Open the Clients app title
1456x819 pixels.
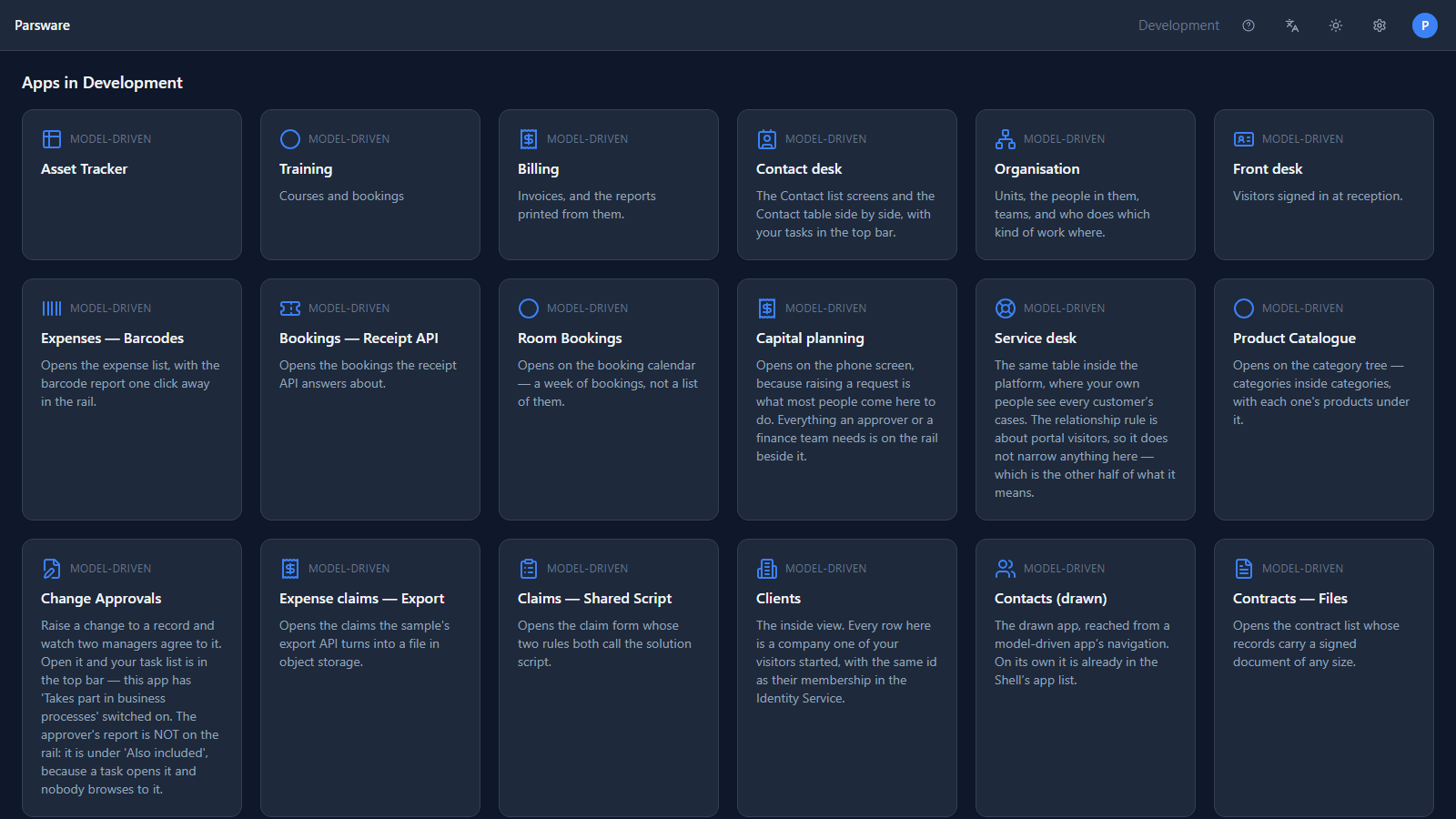[x=778, y=599]
